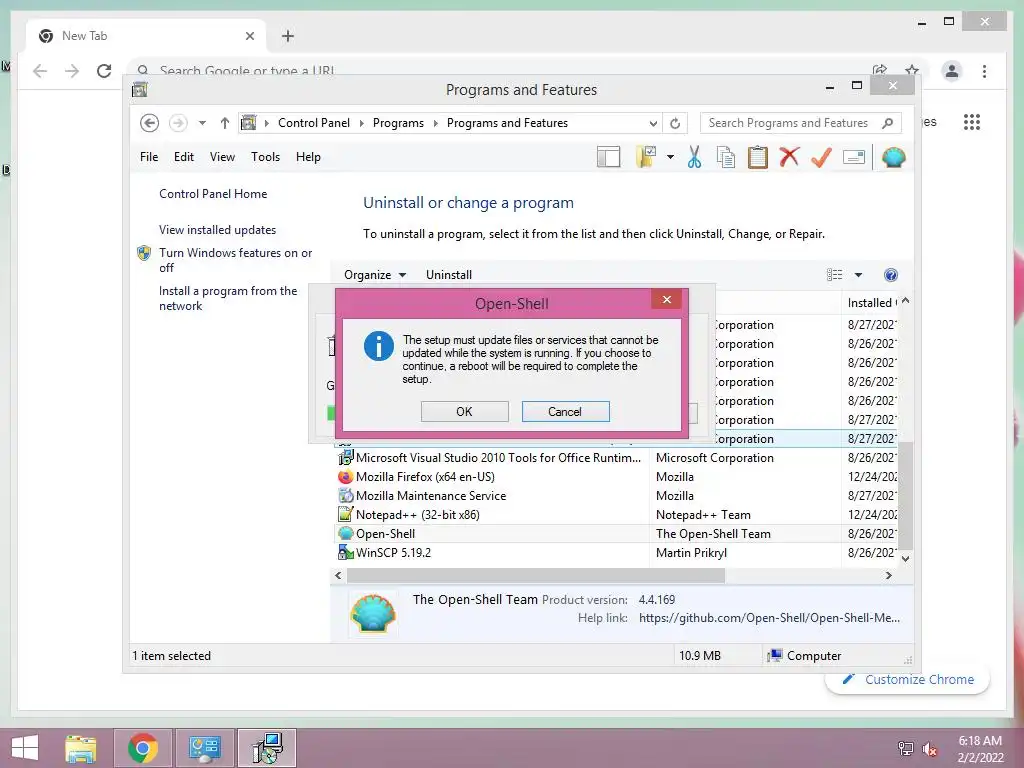Image resolution: width=1024 pixels, height=768 pixels.
Task: Open a new Chrome tab with plus
Action: point(288,36)
